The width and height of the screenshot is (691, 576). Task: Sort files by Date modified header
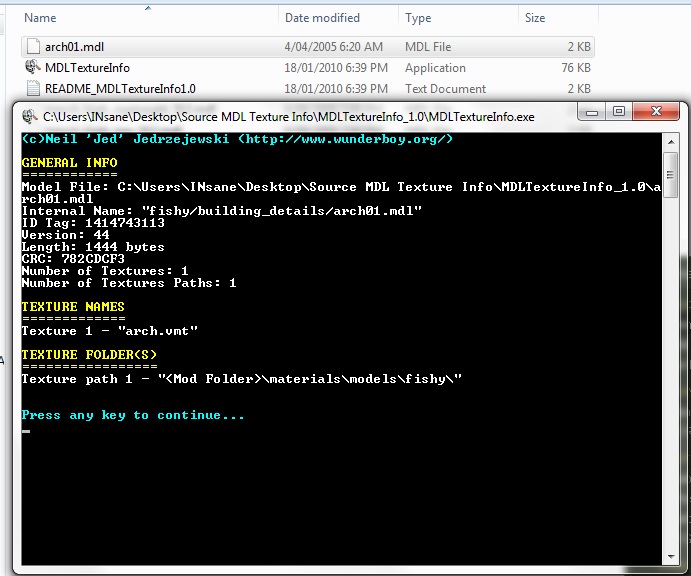322,18
